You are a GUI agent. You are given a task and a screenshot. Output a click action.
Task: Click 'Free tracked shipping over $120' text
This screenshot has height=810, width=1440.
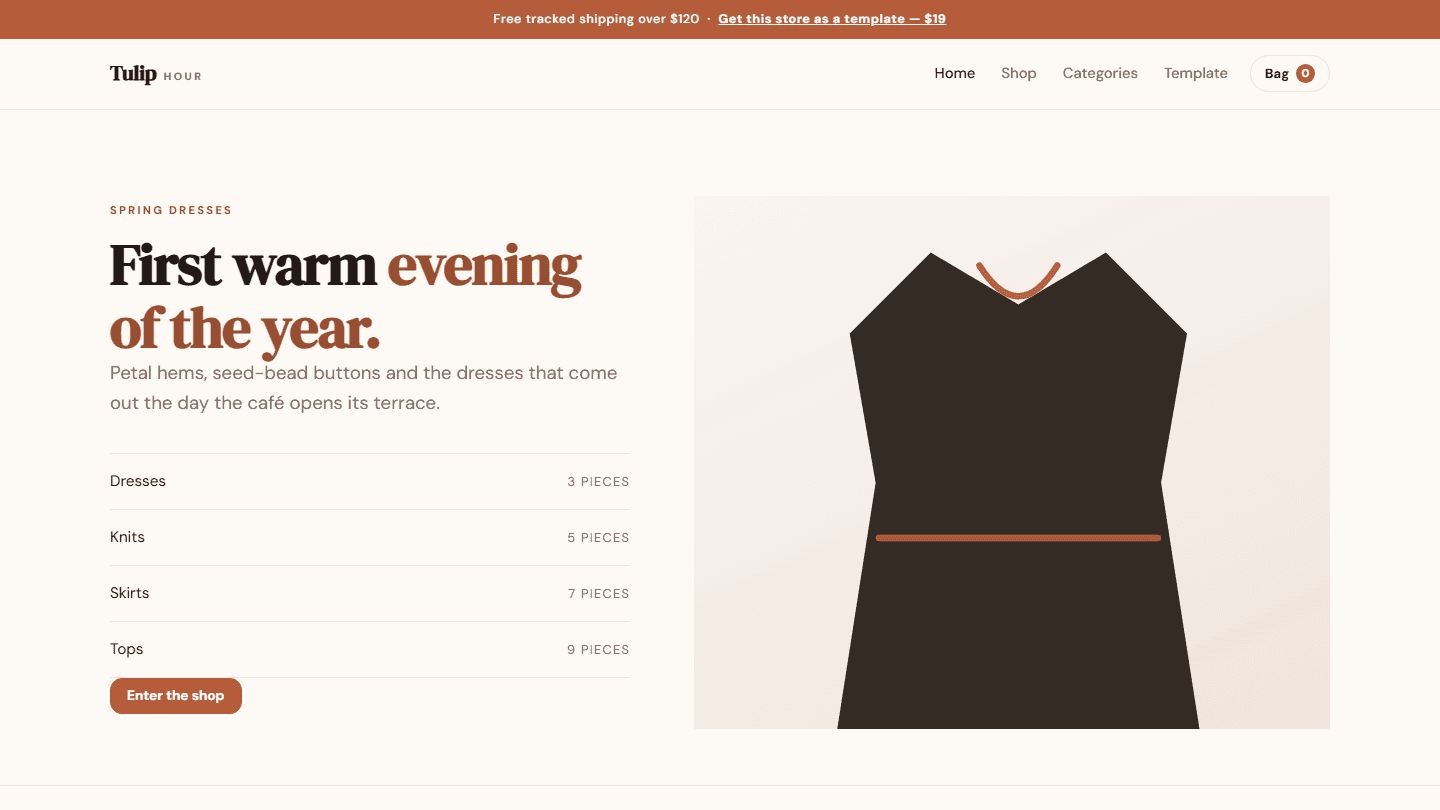596,19
